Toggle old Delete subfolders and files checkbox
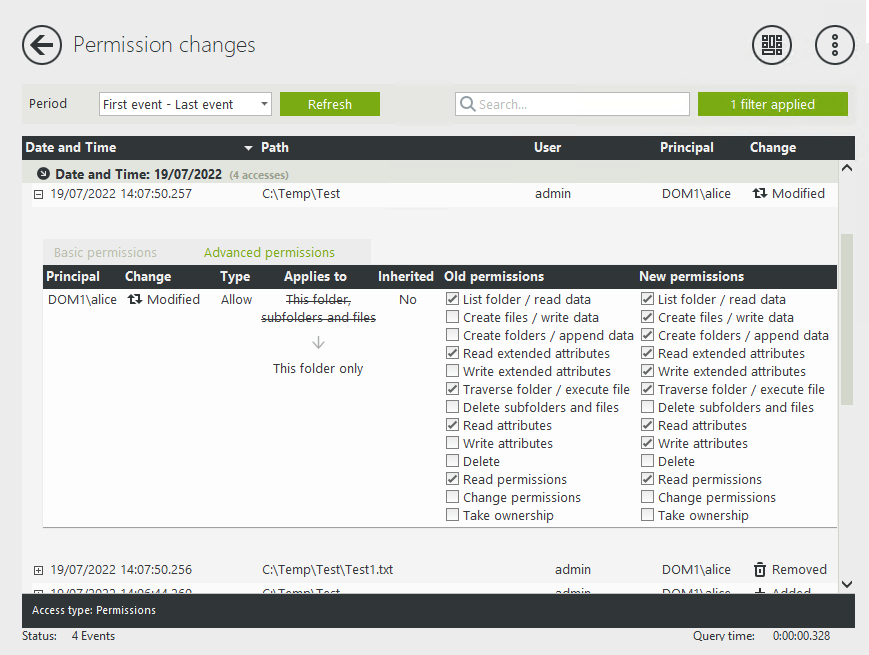Image resolution: width=869 pixels, height=655 pixels. (453, 407)
